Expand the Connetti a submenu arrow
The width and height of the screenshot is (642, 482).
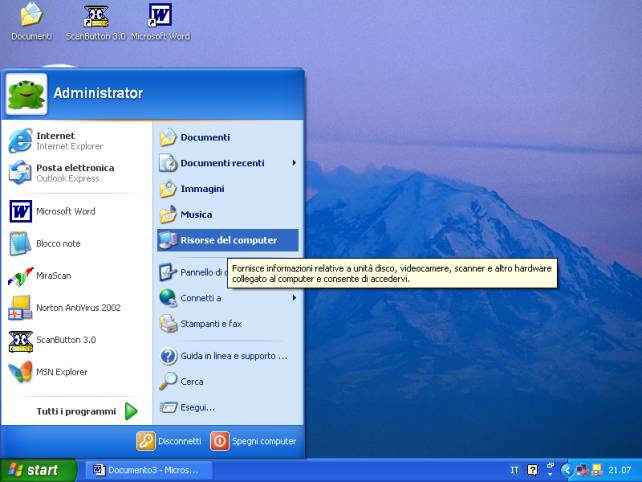(294, 298)
